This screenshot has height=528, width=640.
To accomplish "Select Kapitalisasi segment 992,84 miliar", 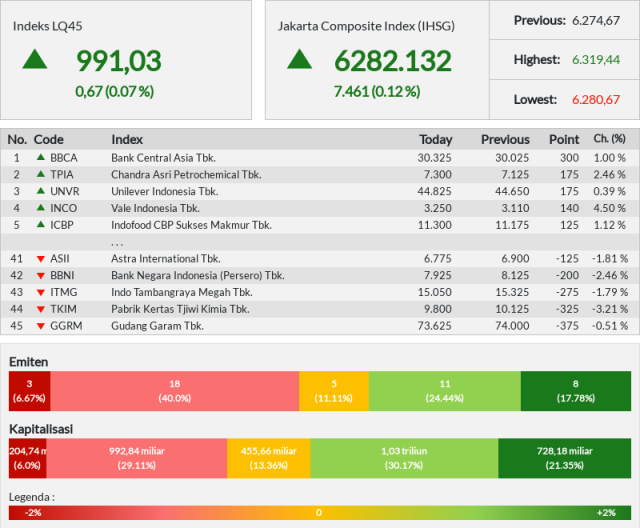I will 137,458.
